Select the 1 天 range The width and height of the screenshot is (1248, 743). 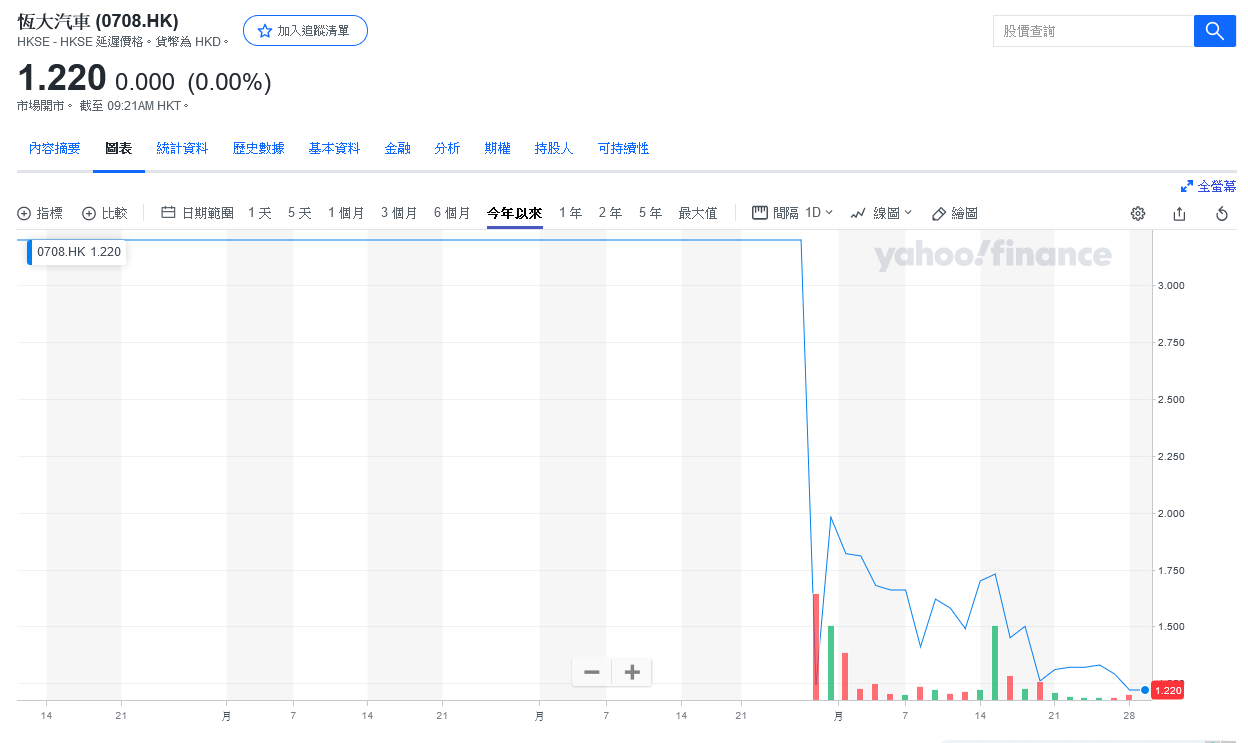click(x=260, y=213)
